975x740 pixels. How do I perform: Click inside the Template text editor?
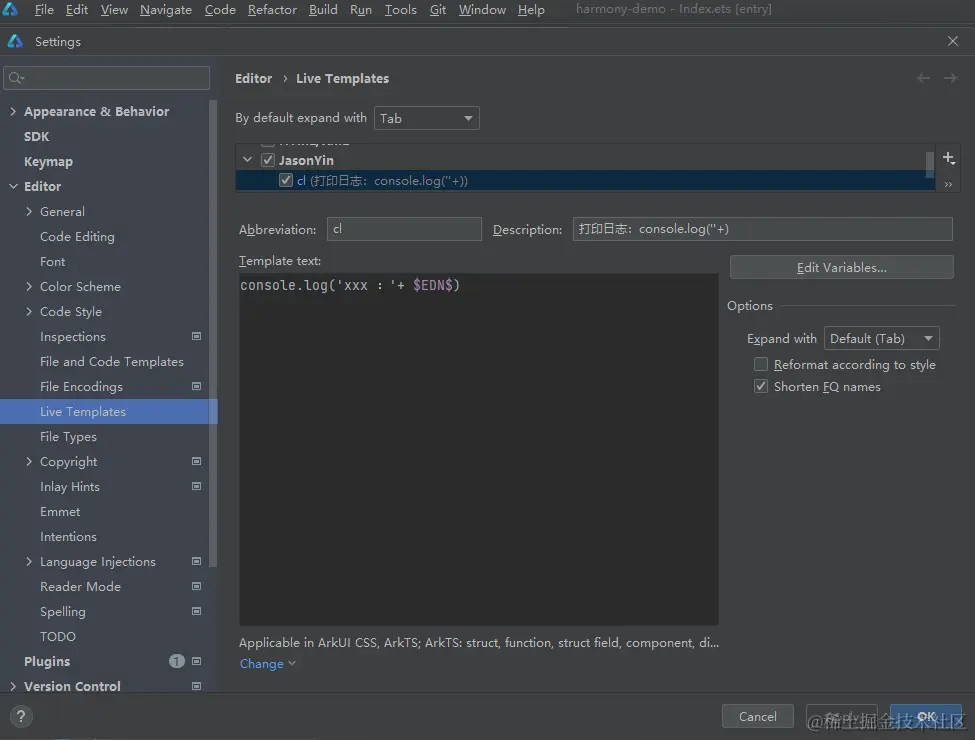click(478, 449)
